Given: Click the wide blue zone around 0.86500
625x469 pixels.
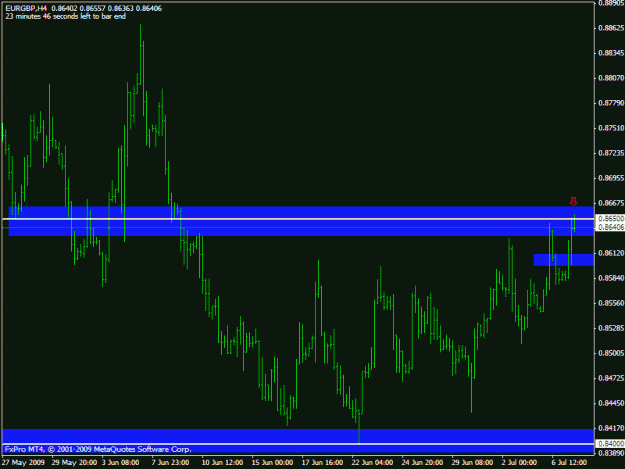Looking at the screenshot, I should [301, 221].
